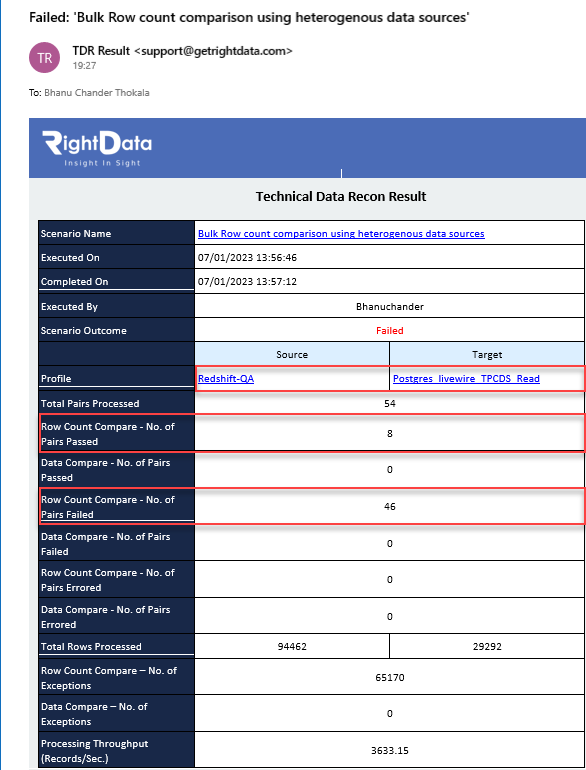Open the Bulk Row count comparison scenario link
586x770 pixels.
(341, 234)
